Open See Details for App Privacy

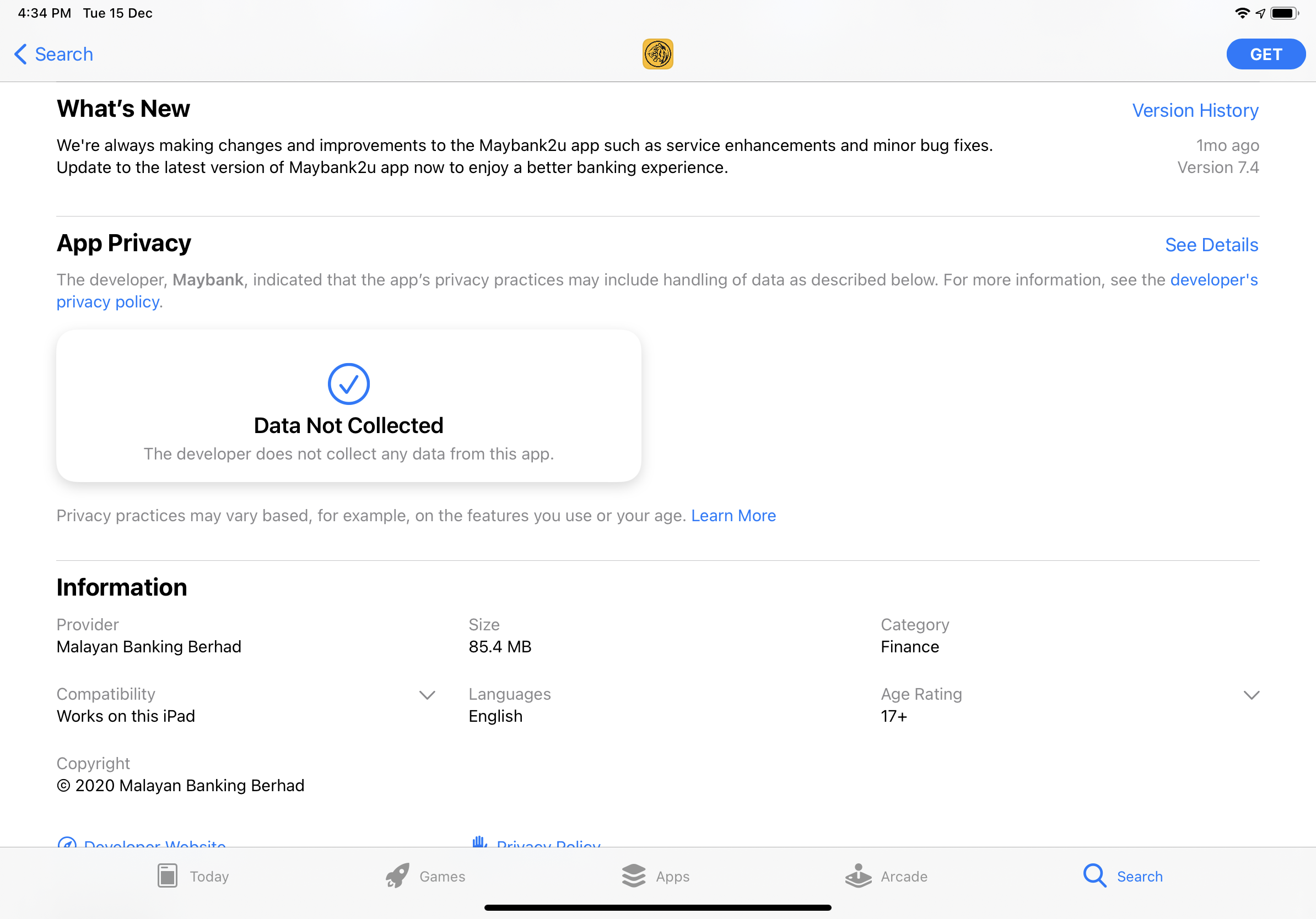(1211, 245)
